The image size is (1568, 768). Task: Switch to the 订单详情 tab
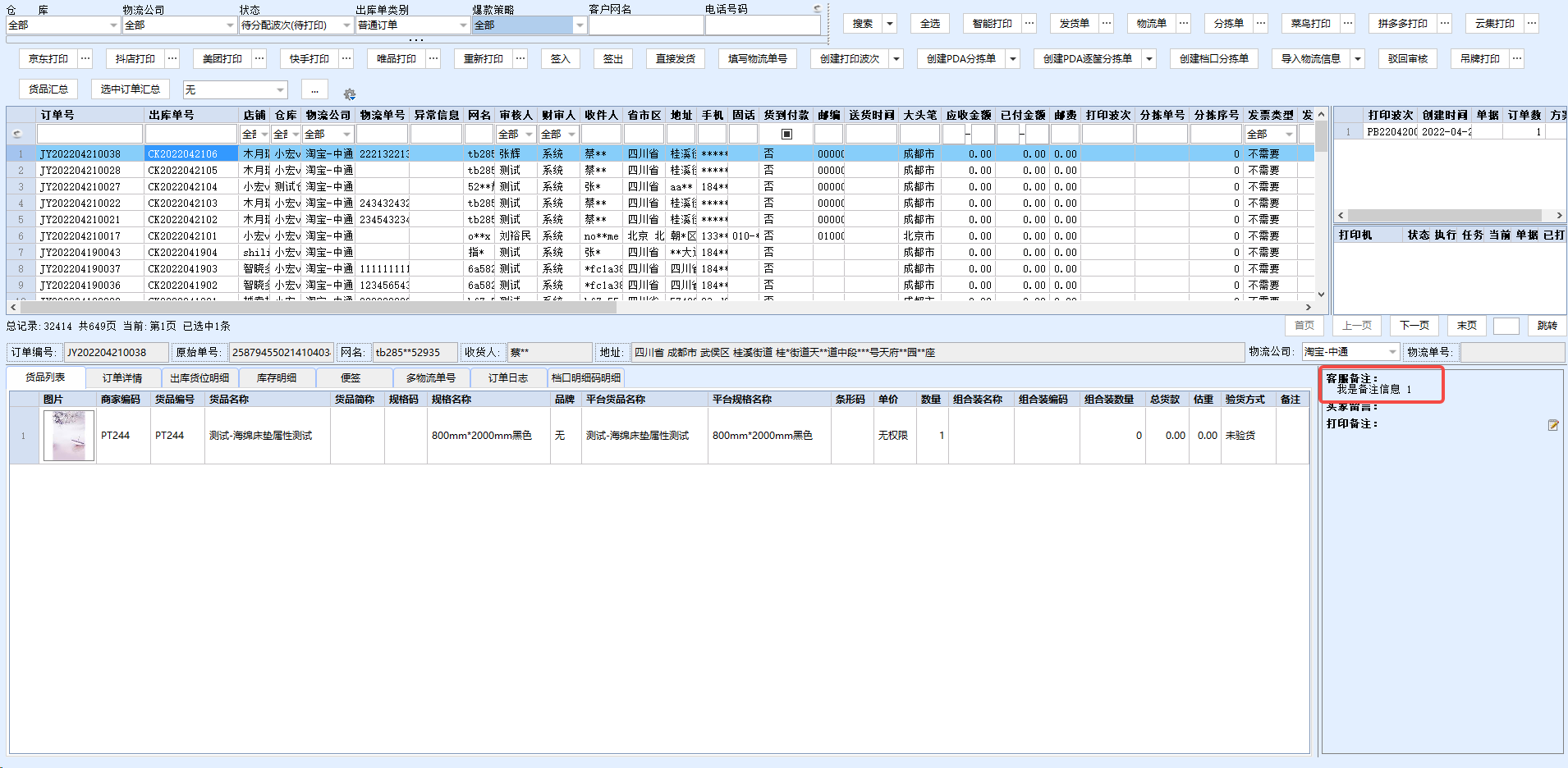pos(122,378)
